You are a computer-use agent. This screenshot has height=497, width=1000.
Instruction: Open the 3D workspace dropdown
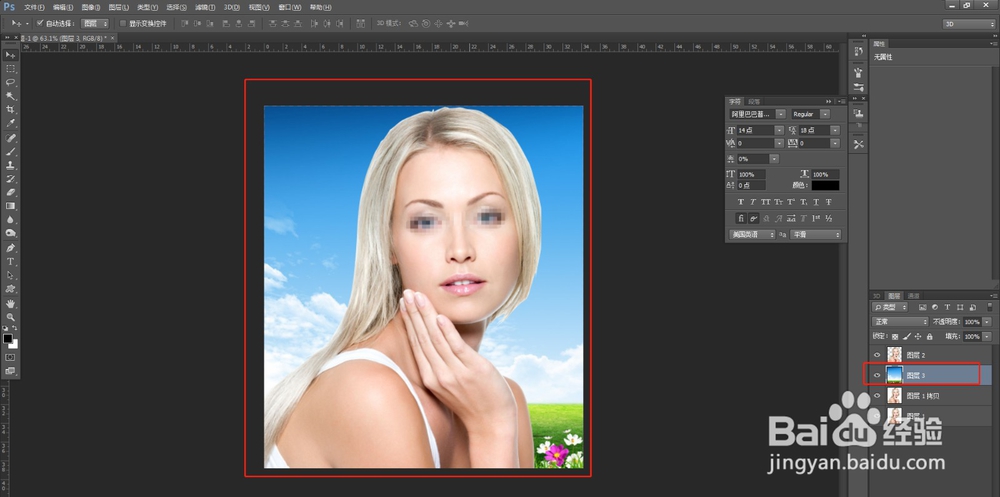click(969, 24)
